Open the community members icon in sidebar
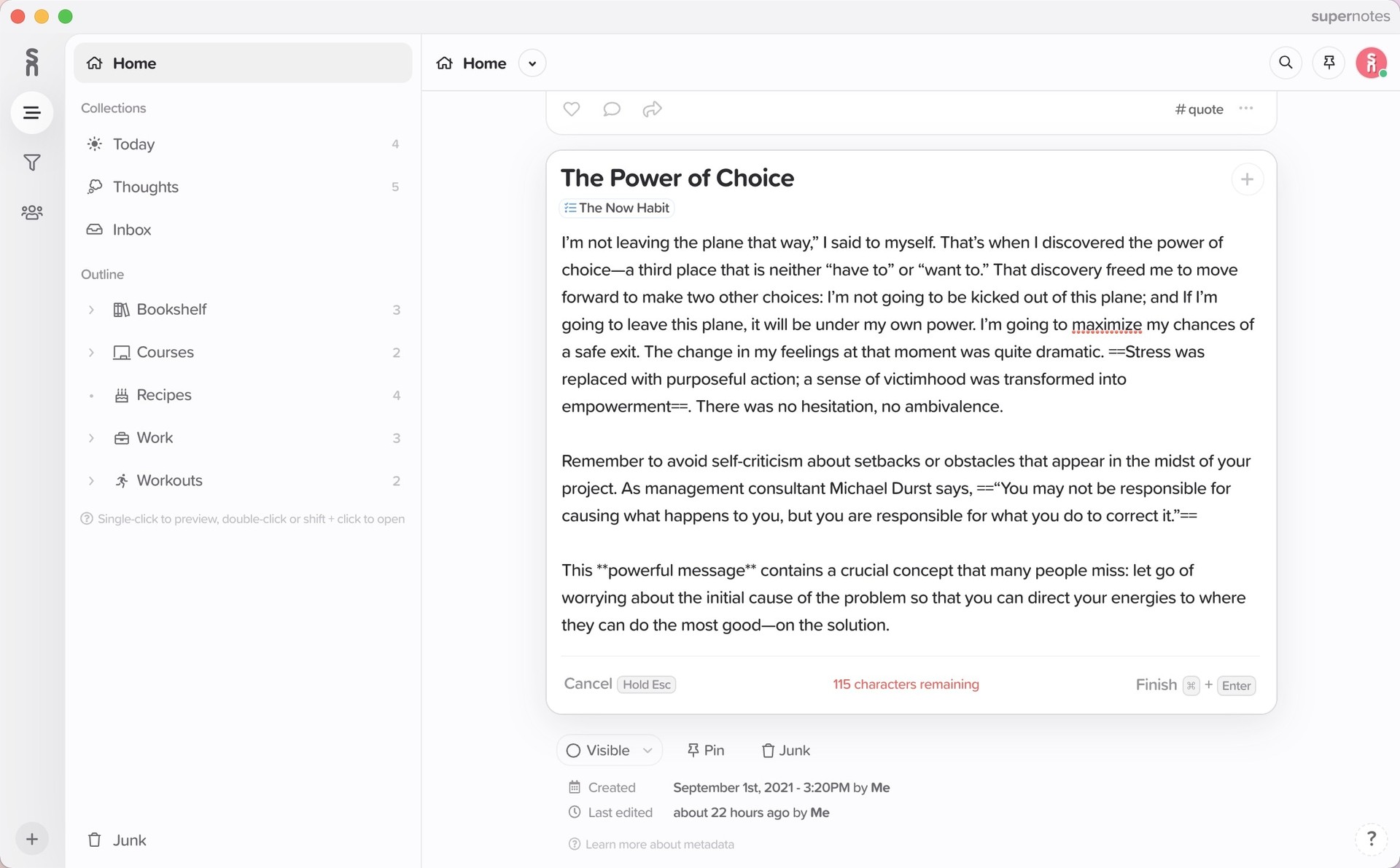Image resolution: width=1400 pixels, height=868 pixels. [31, 212]
